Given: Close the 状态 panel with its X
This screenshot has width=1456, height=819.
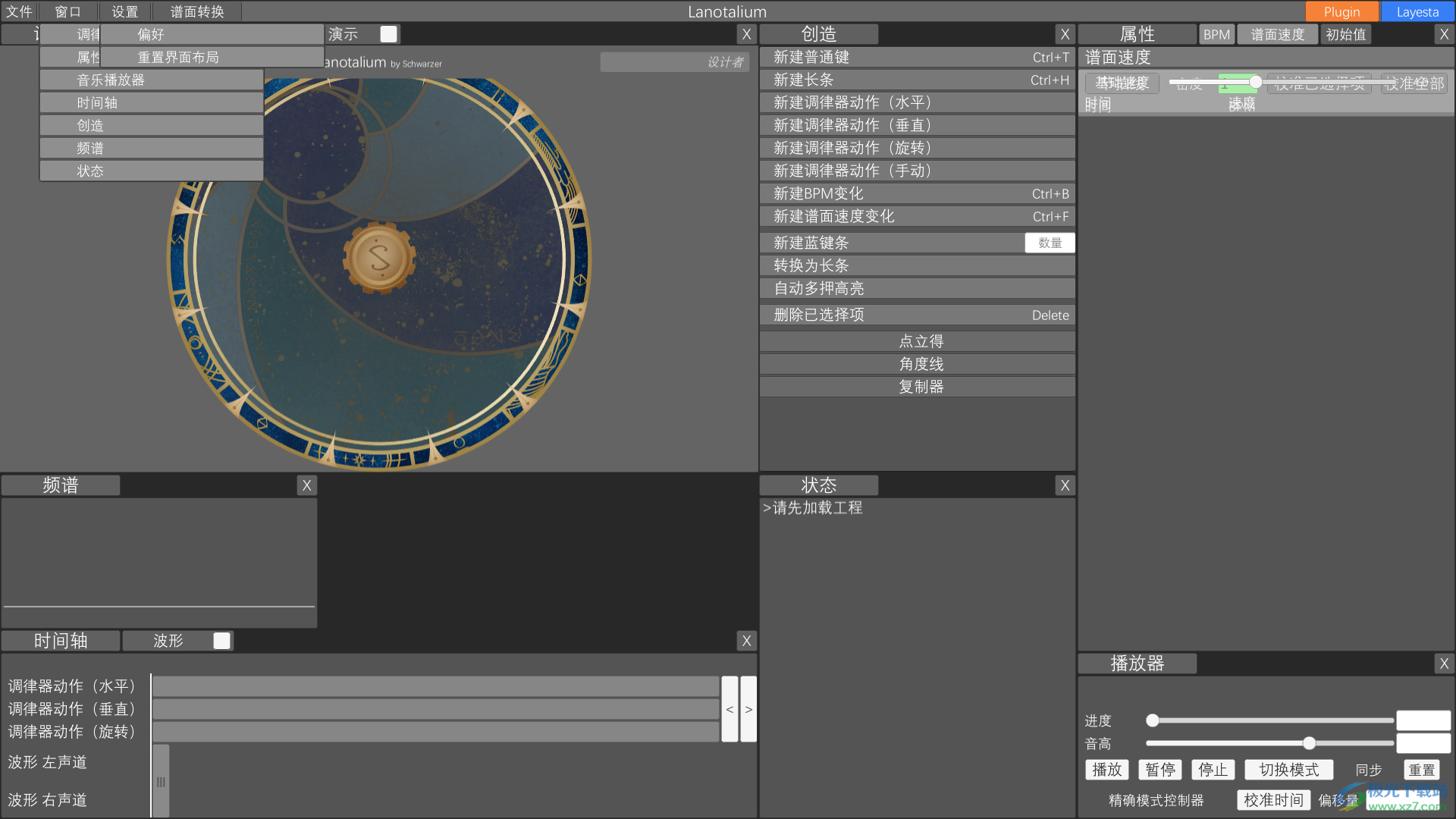Looking at the screenshot, I should click(1065, 485).
